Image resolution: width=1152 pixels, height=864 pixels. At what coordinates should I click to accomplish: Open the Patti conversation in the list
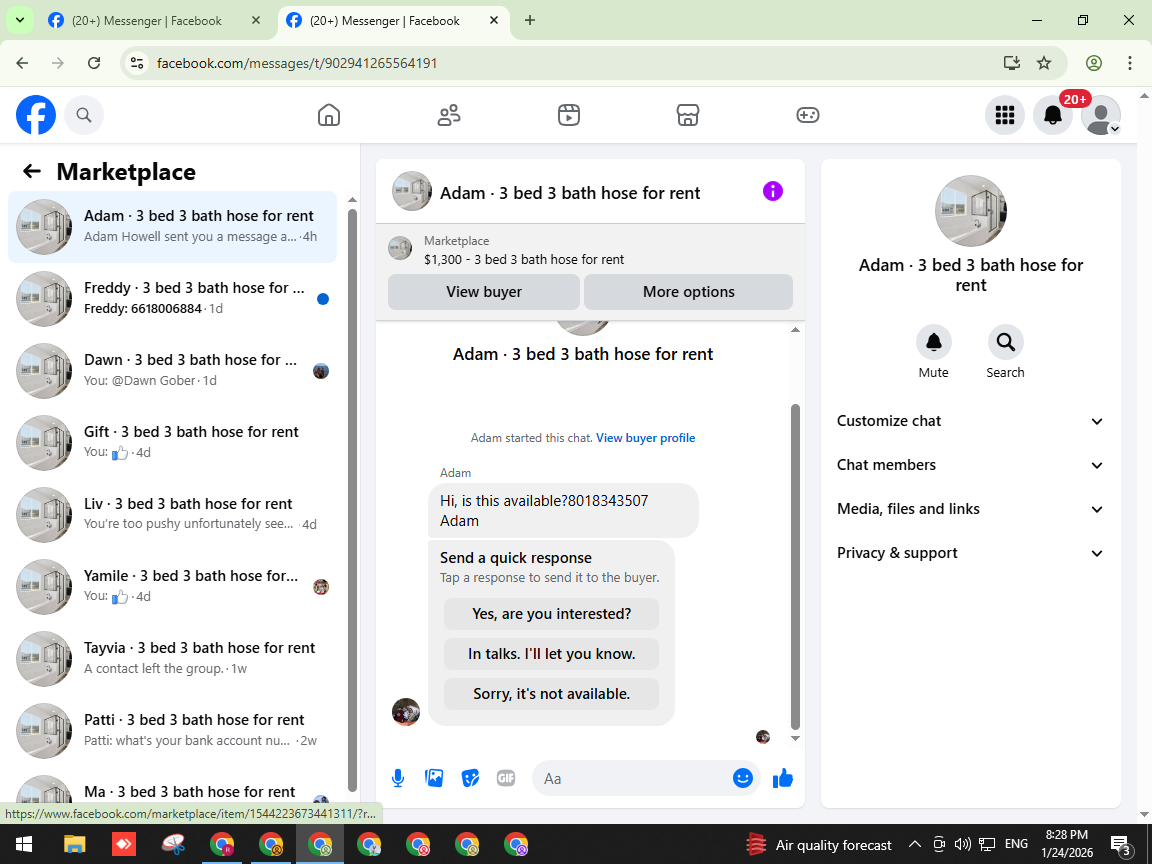tap(173, 730)
